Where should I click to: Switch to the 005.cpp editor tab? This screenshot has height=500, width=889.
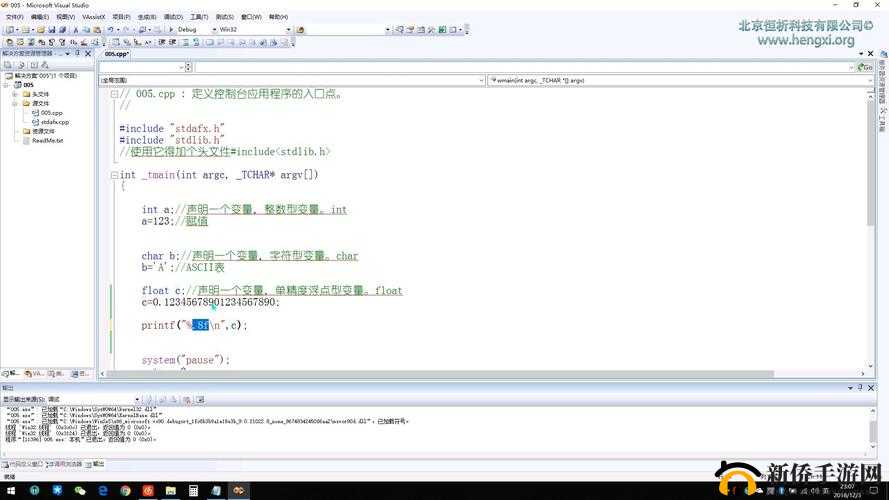116,54
